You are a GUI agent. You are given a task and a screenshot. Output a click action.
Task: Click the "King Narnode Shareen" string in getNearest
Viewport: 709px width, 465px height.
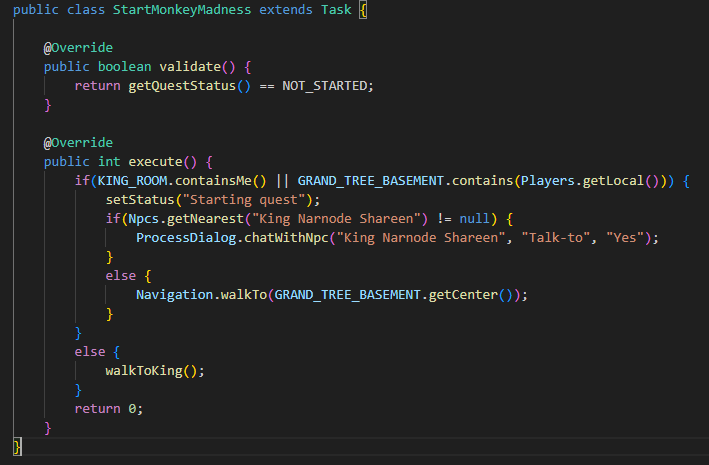336,219
